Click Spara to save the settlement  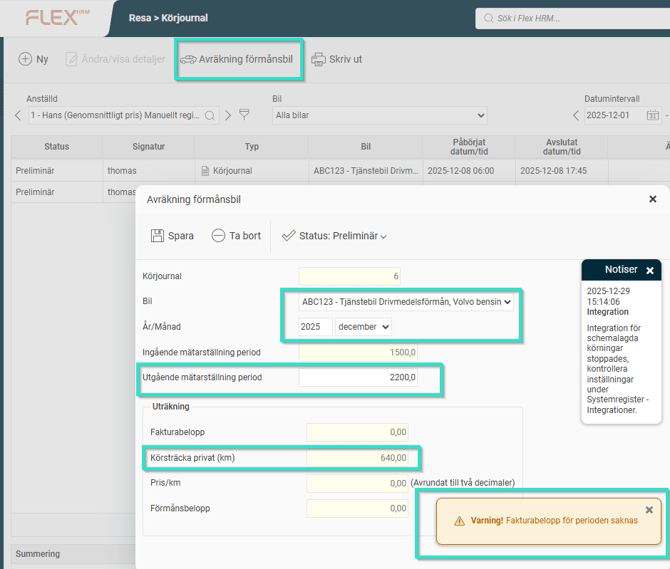pyautogui.click(x=172, y=236)
